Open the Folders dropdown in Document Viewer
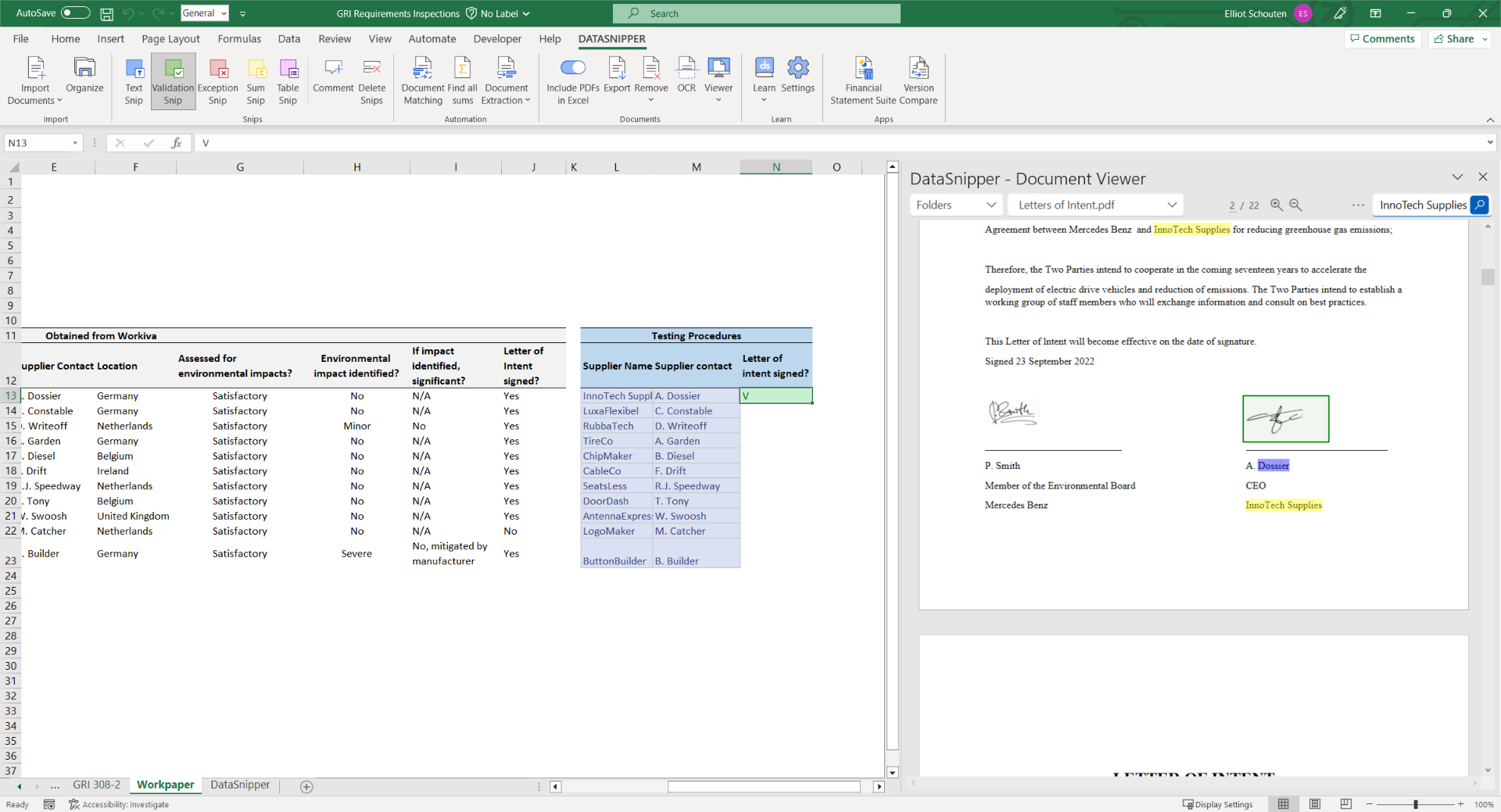The image size is (1501, 812). tap(957, 205)
